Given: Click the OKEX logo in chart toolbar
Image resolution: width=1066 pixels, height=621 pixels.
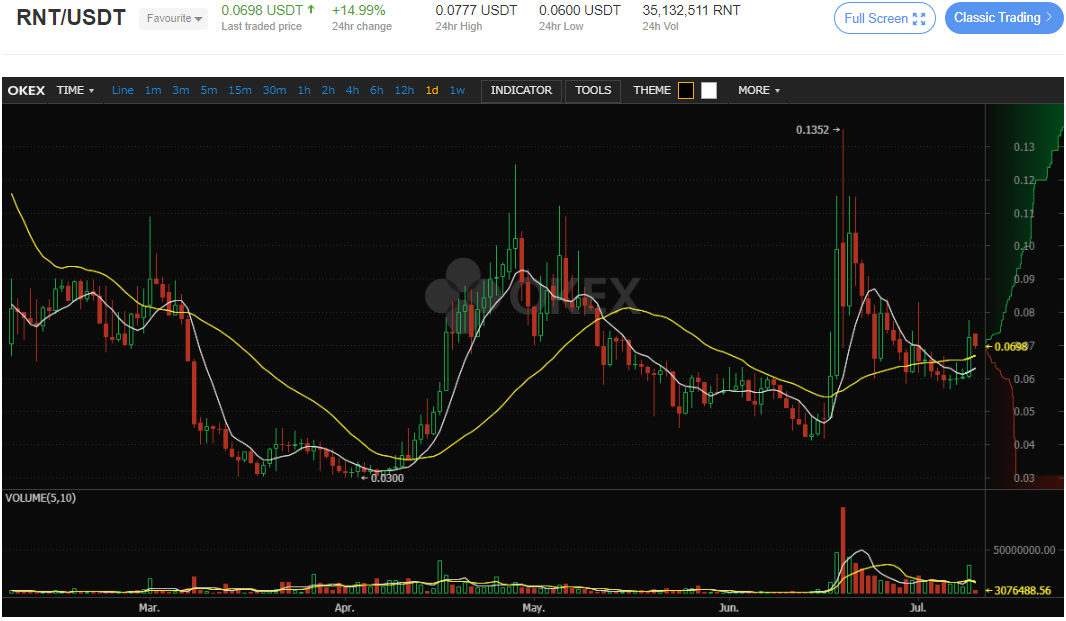Looking at the screenshot, I should [x=25, y=90].
